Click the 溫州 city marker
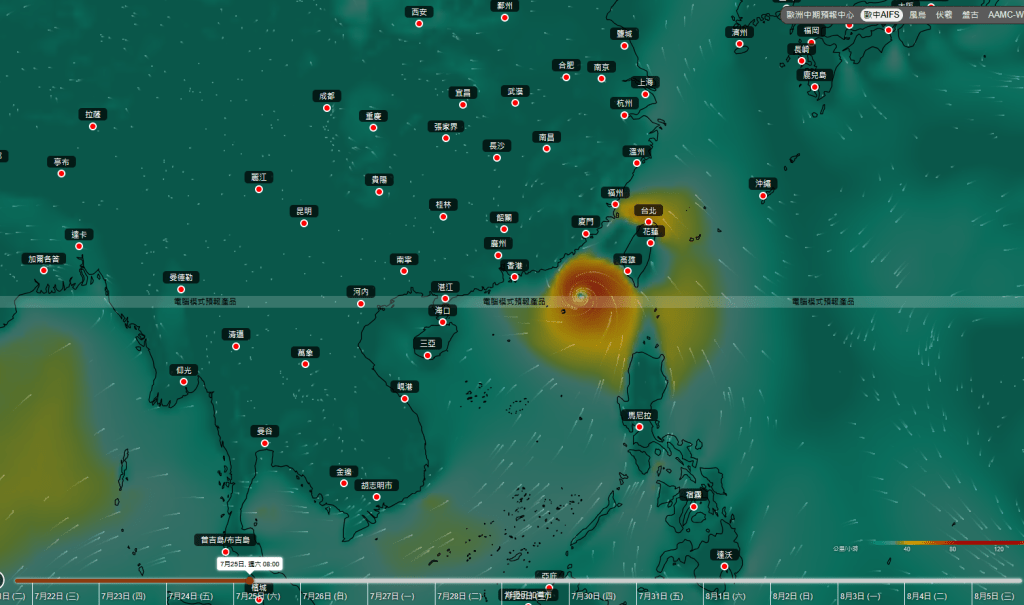The image size is (1024, 605). [x=637, y=163]
